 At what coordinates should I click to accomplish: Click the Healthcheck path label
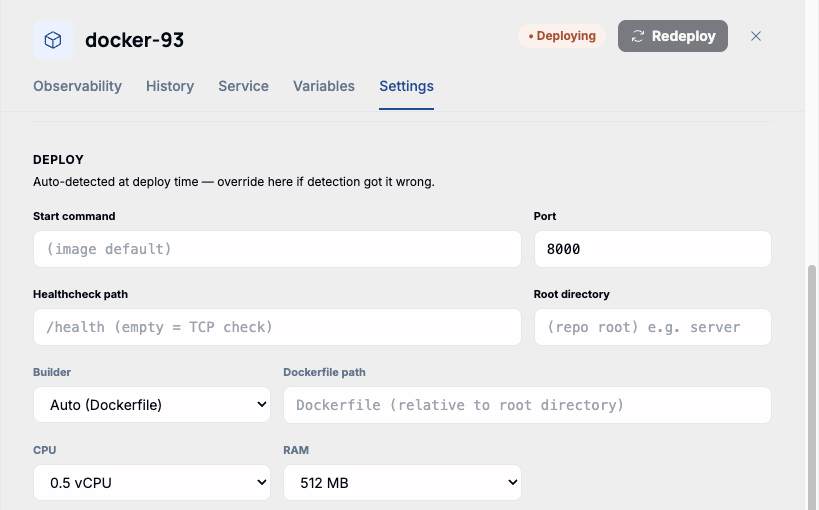click(80, 294)
